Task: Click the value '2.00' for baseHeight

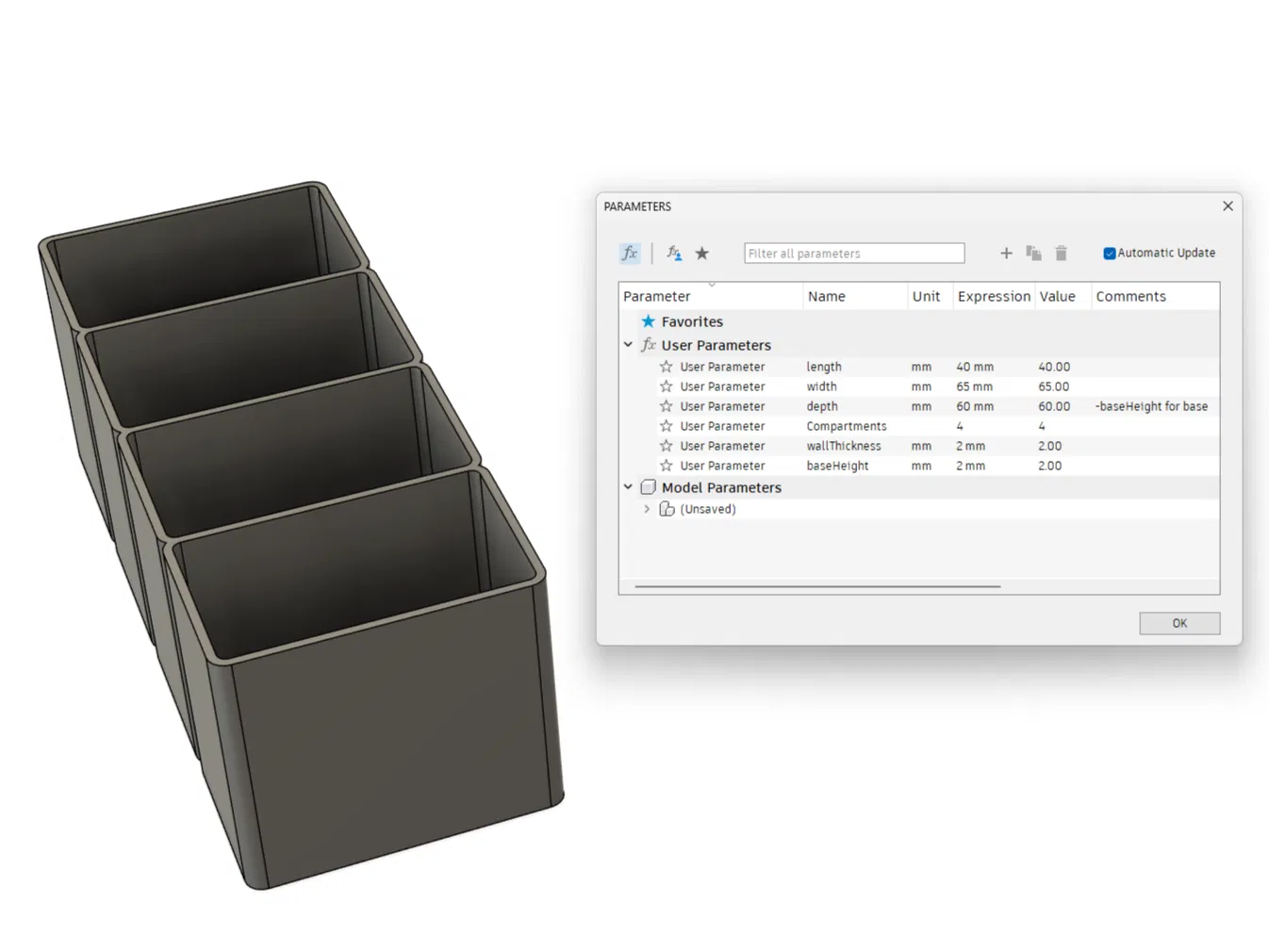Action: tap(1050, 466)
